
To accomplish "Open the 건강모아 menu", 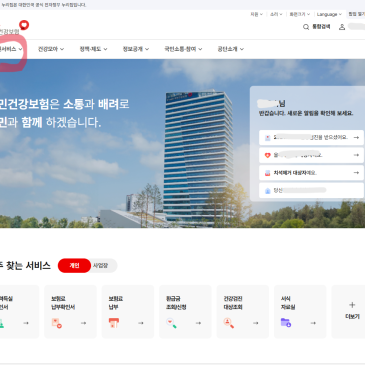I will coord(51,49).
